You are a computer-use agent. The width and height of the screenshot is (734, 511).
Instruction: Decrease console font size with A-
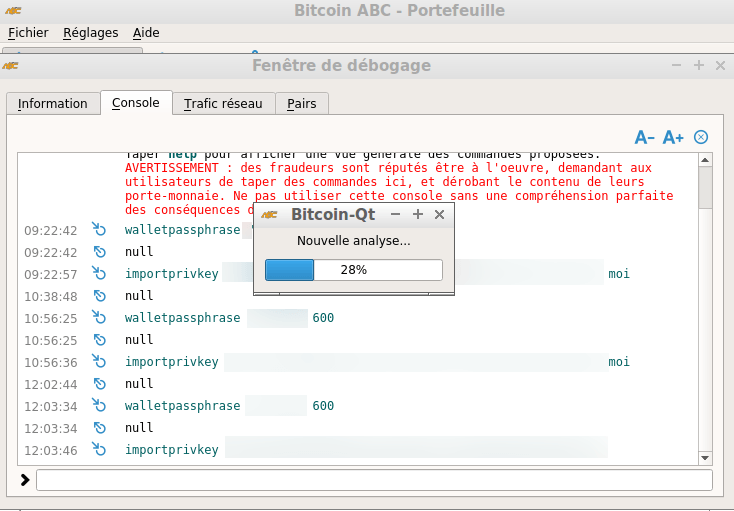[x=645, y=138]
